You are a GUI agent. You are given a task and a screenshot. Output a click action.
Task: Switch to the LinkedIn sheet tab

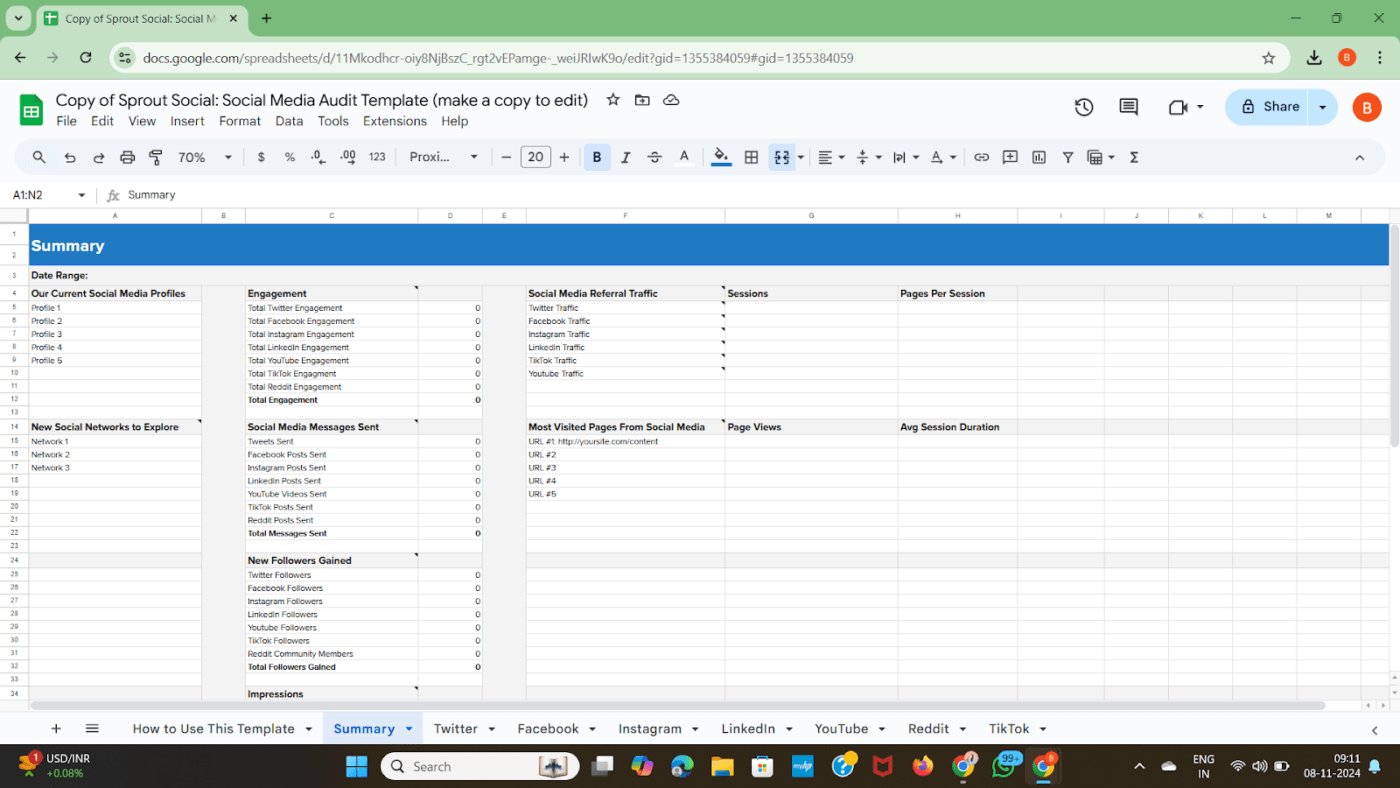pyautogui.click(x=749, y=729)
